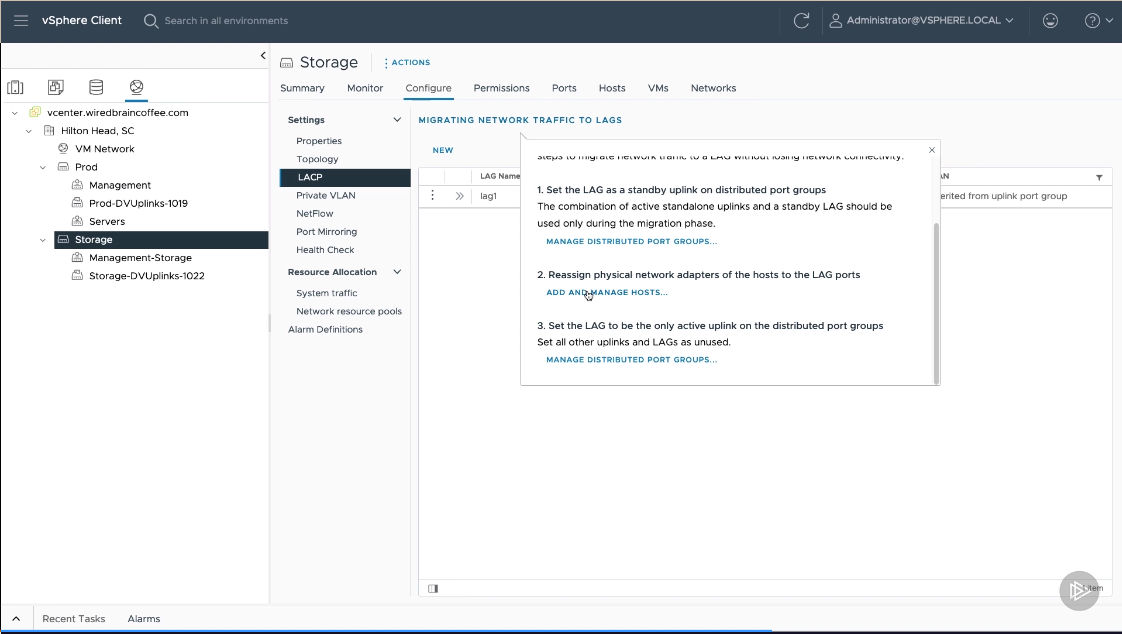Image resolution: width=1122 pixels, height=634 pixels.
Task: Switch to Storage inventory view icon
Action: click(96, 88)
